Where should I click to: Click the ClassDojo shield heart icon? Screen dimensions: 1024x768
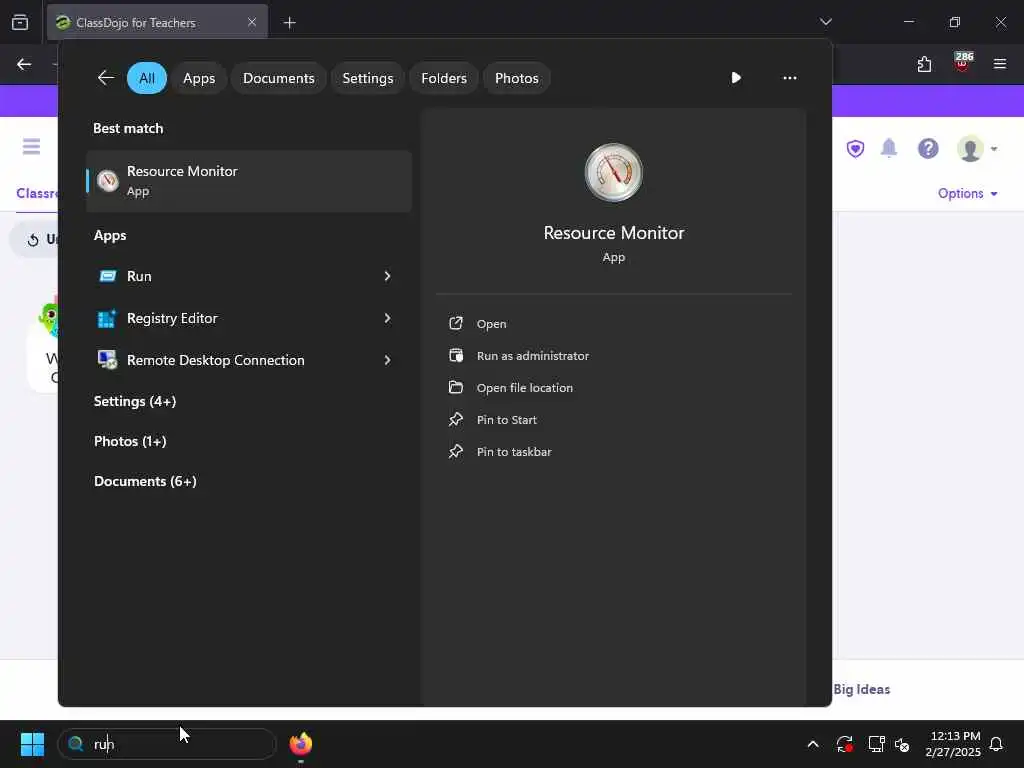tap(856, 149)
